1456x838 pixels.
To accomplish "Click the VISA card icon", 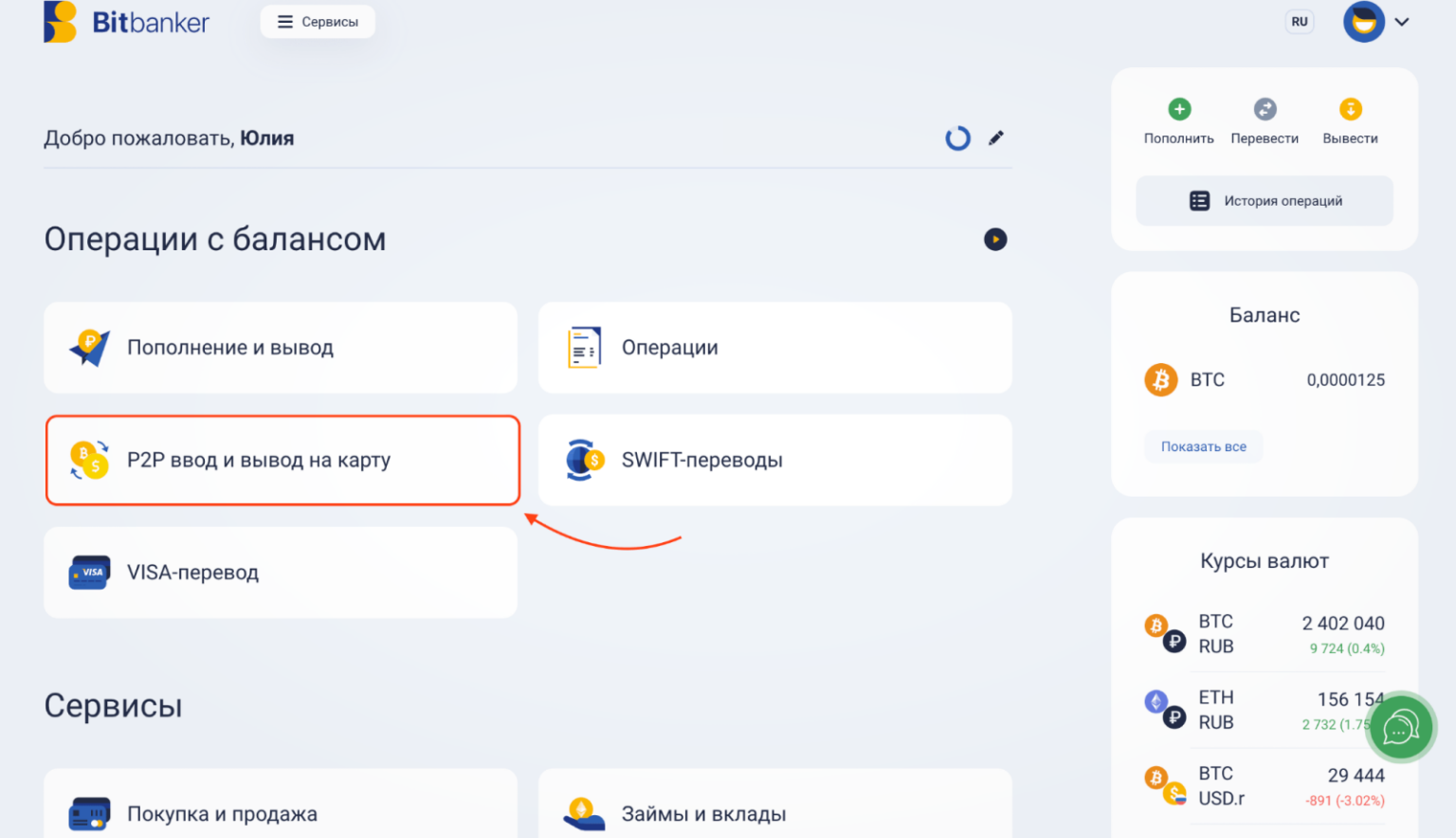I will pos(90,573).
